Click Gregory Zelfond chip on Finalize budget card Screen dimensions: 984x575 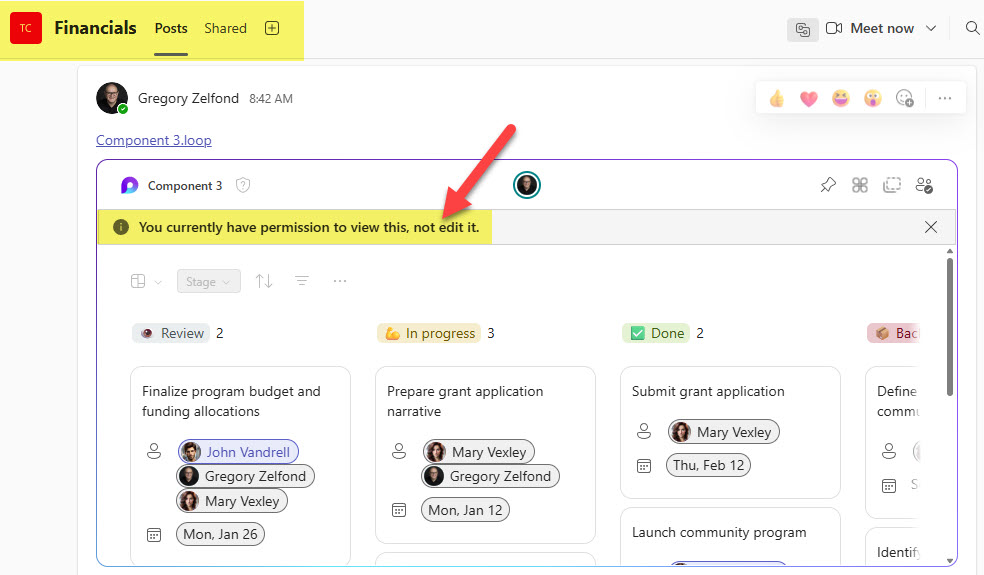pyautogui.click(x=245, y=476)
